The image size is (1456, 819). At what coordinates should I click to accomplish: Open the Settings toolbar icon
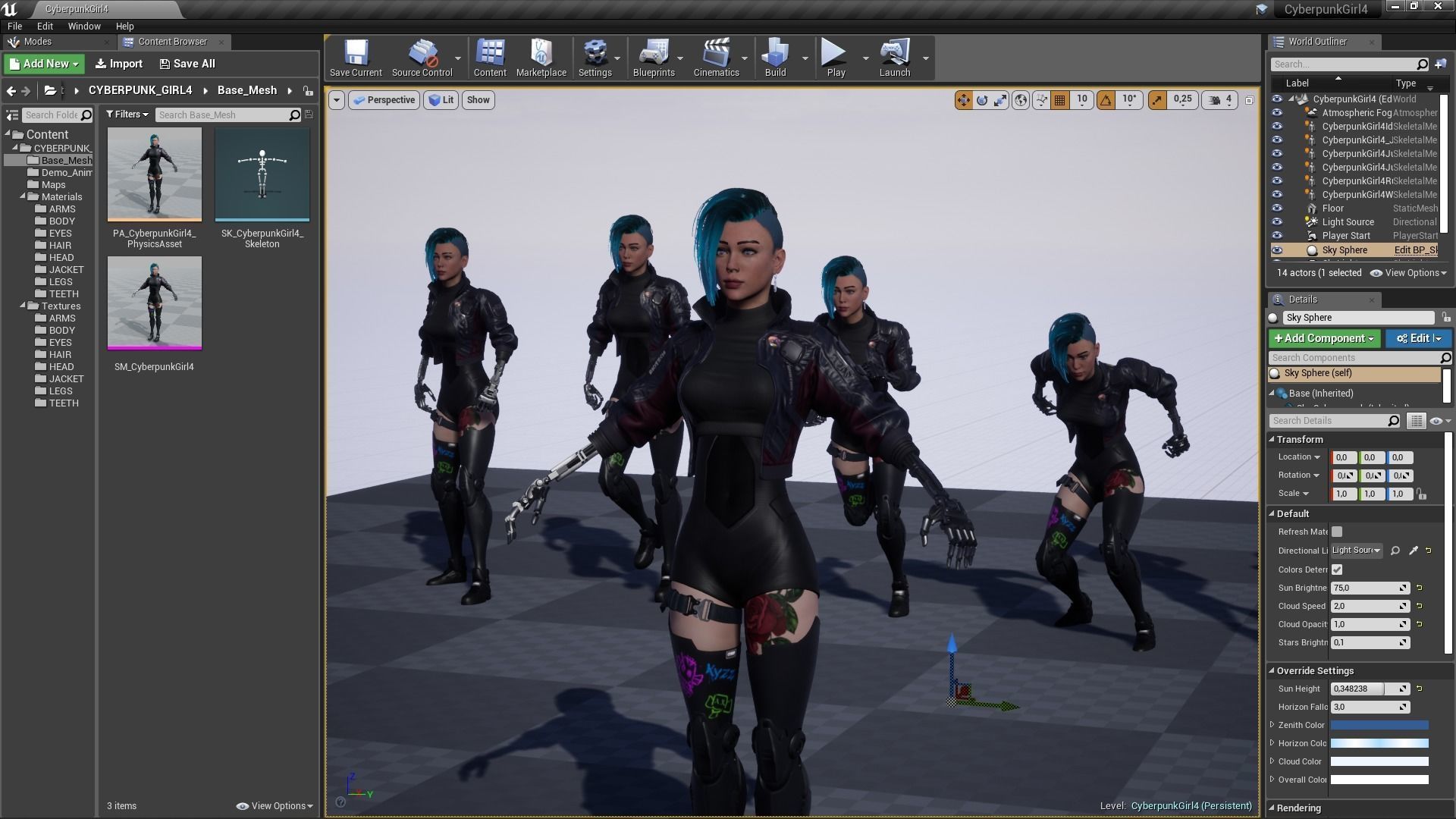point(595,58)
